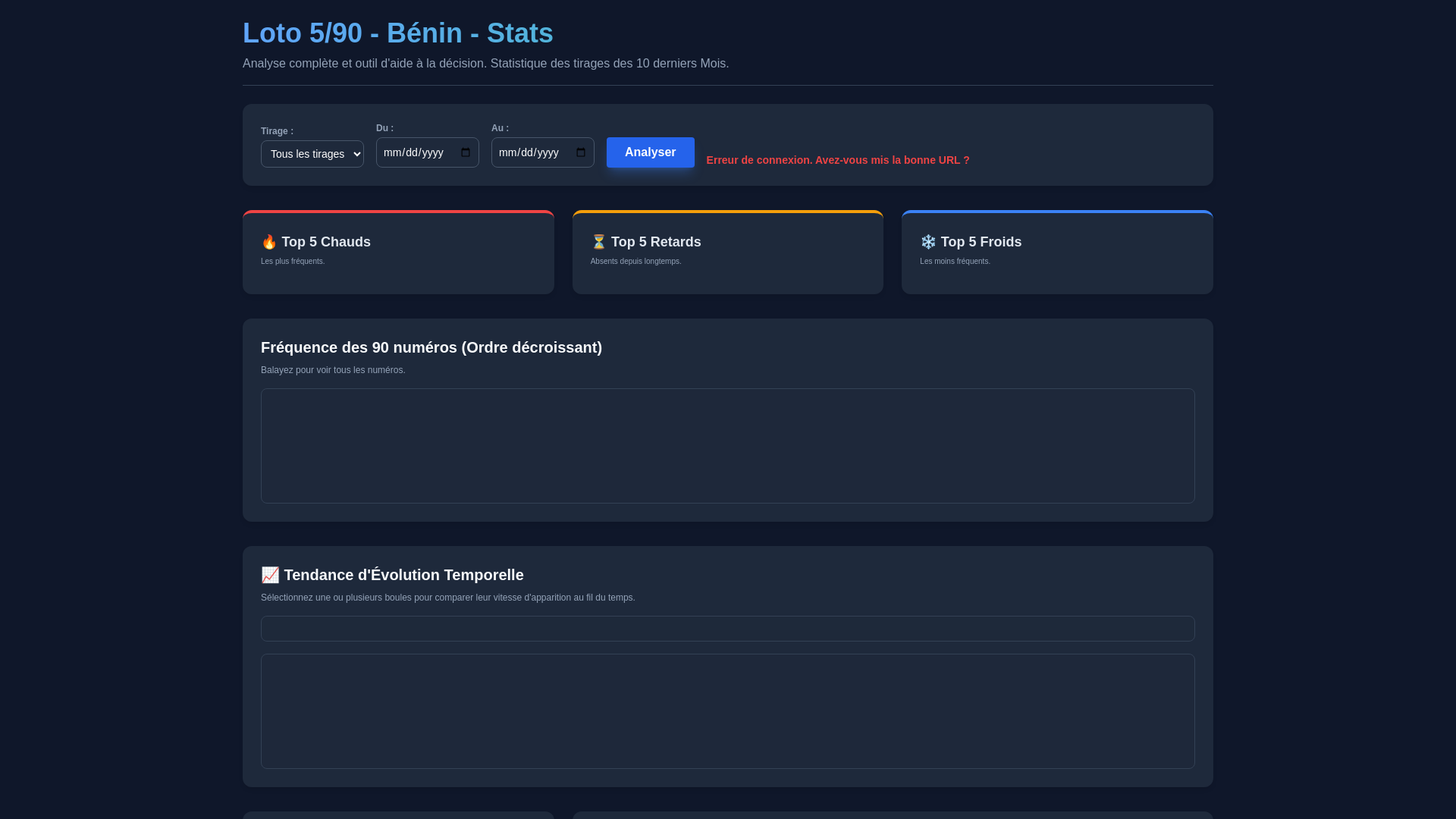Viewport: 1456px width, 819px height.
Task: Click the chart icon beside Tendance d'Évolution
Action: pos(270,575)
